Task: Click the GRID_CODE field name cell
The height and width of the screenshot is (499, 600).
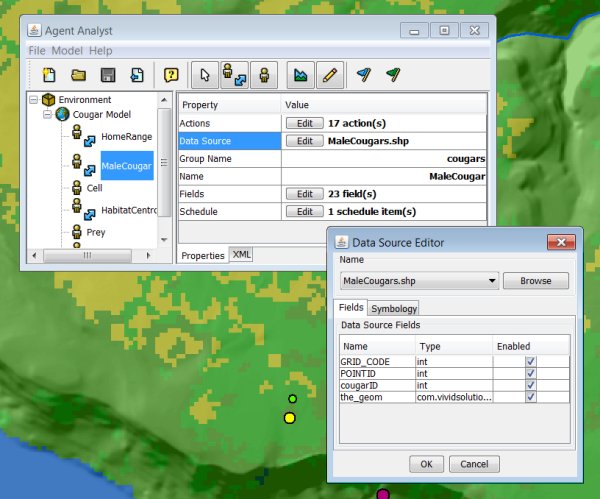Action: coord(377,362)
